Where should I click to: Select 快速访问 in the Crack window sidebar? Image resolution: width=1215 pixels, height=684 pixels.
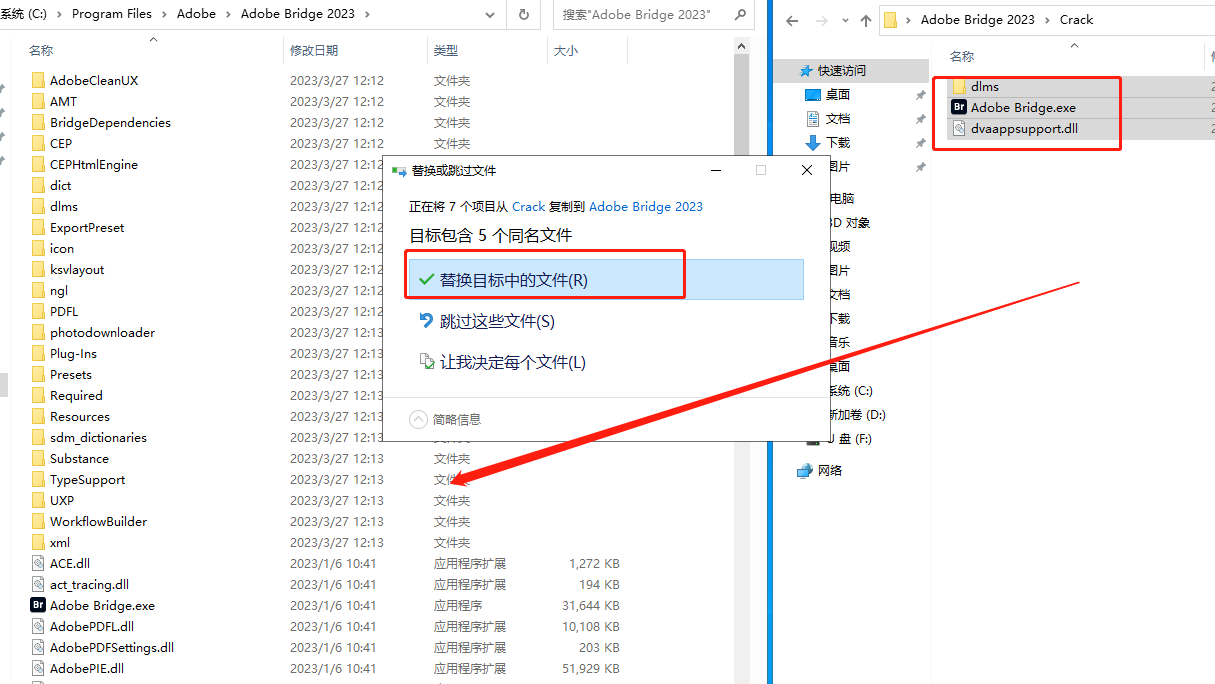[842, 71]
